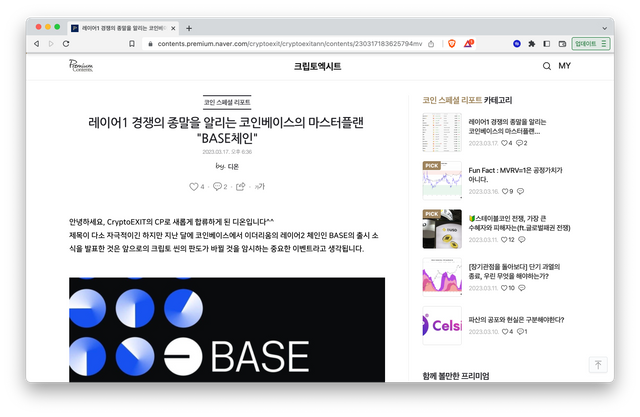Open the Brave Shields lion icon

tap(452, 44)
